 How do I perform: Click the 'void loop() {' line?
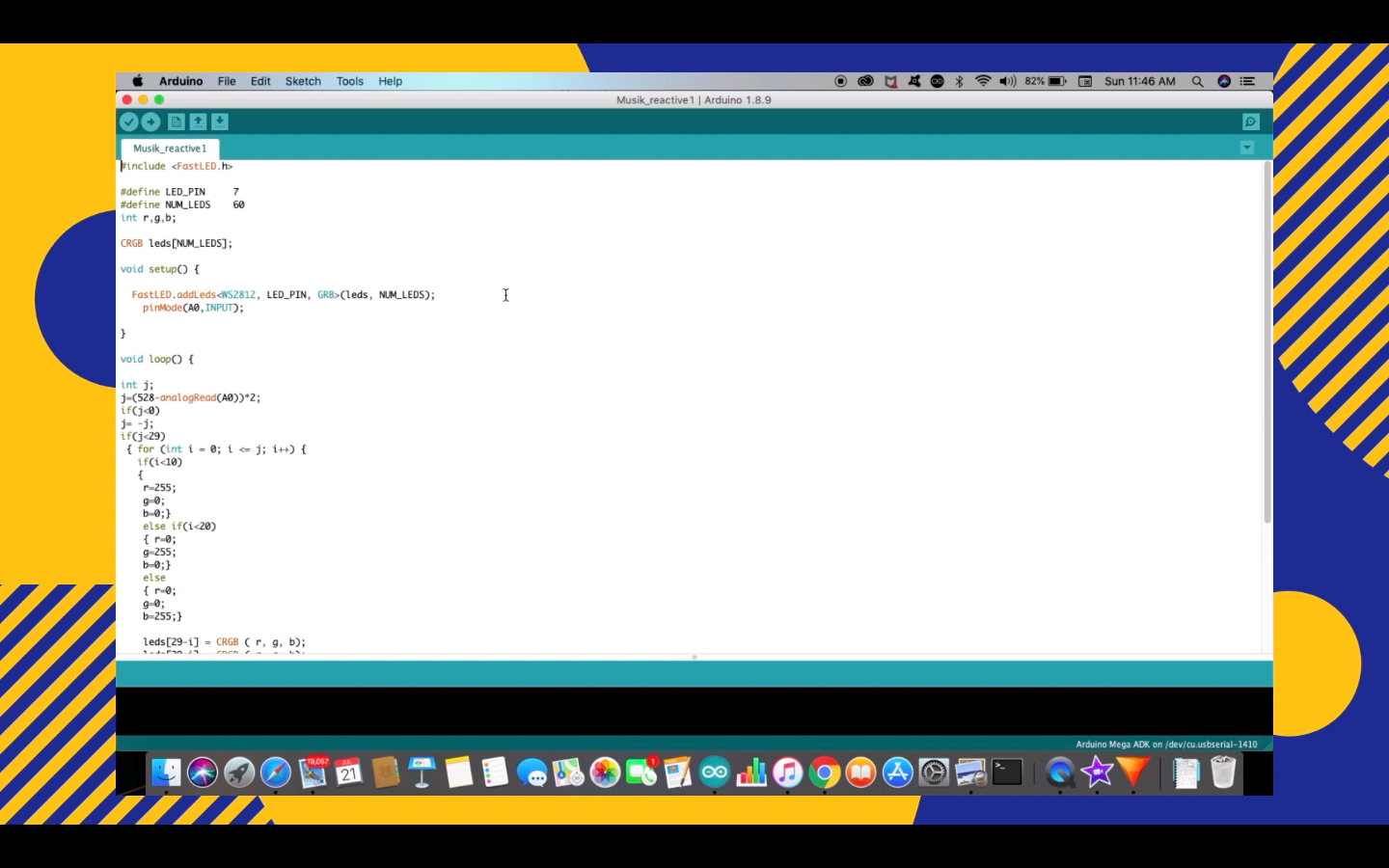point(157,359)
